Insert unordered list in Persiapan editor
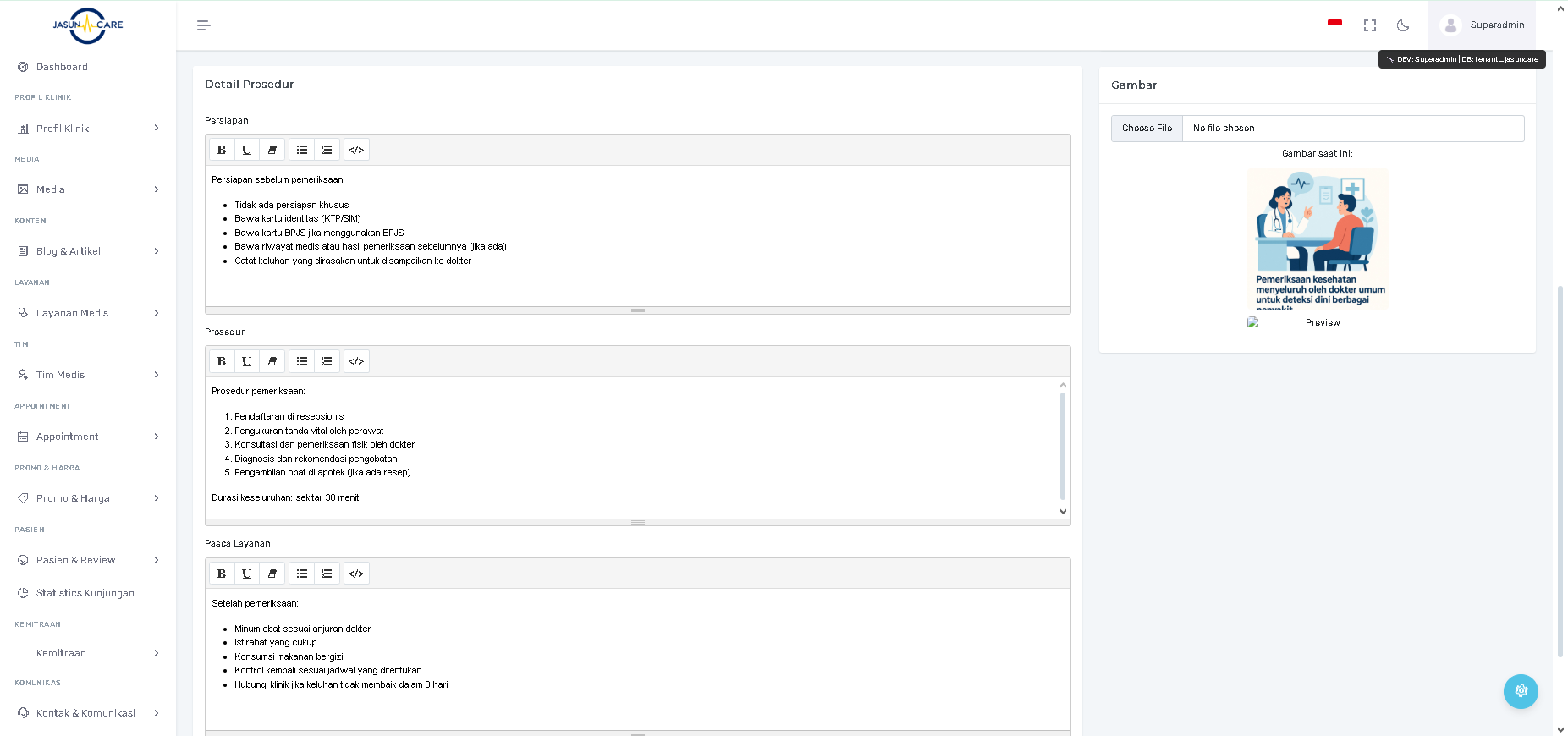Screen dimensions: 1568x736 (x=301, y=150)
